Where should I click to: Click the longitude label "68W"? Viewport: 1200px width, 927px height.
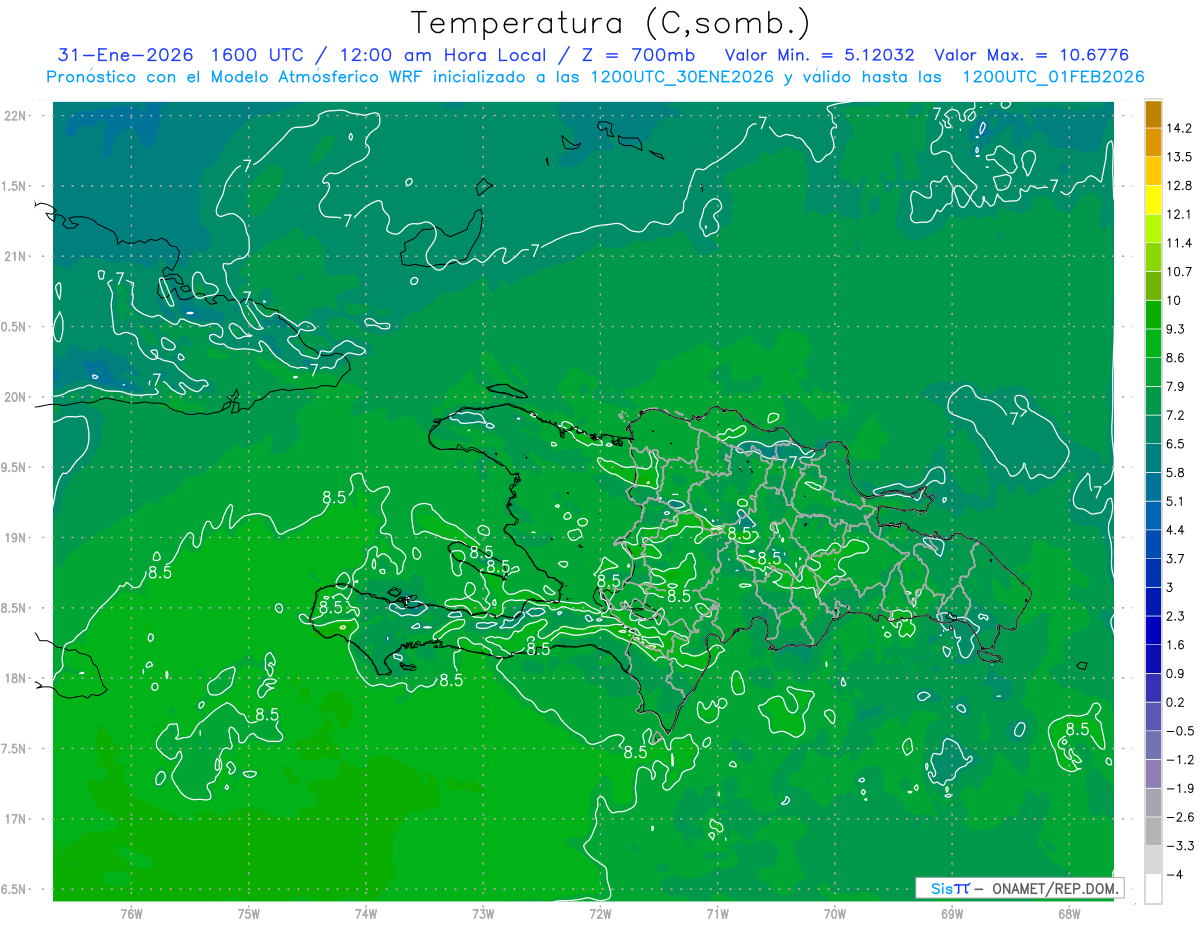pyautogui.click(x=1068, y=913)
